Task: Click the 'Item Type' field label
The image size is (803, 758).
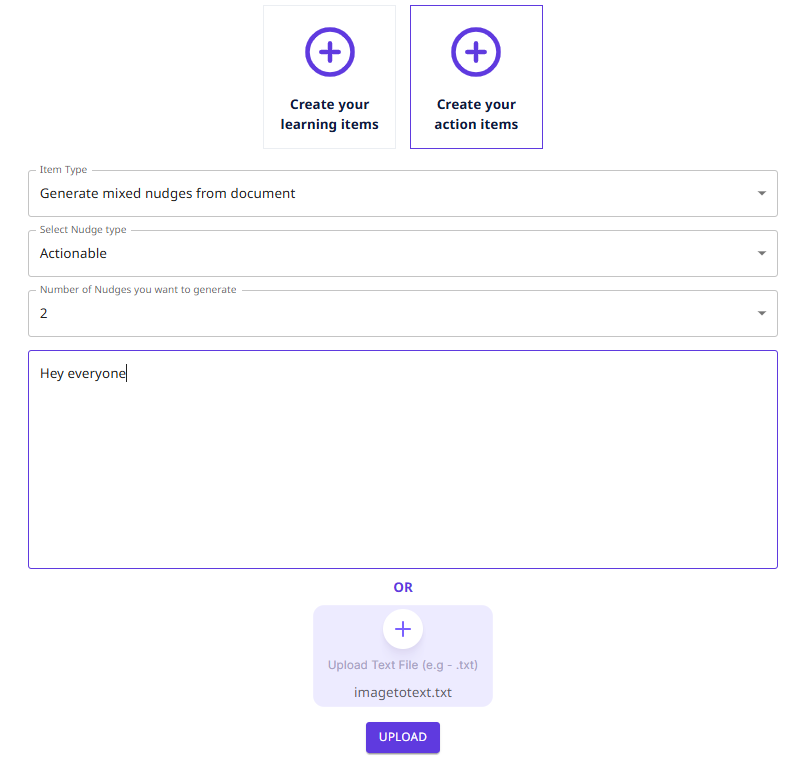Action: 63,170
